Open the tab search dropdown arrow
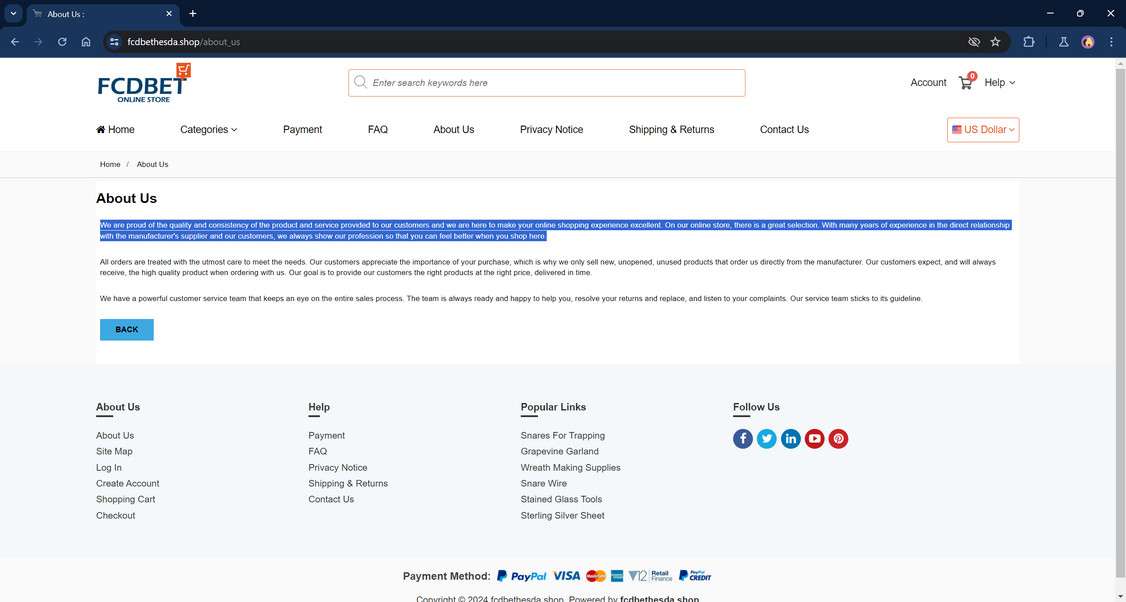The image size is (1126, 602). click(13, 14)
